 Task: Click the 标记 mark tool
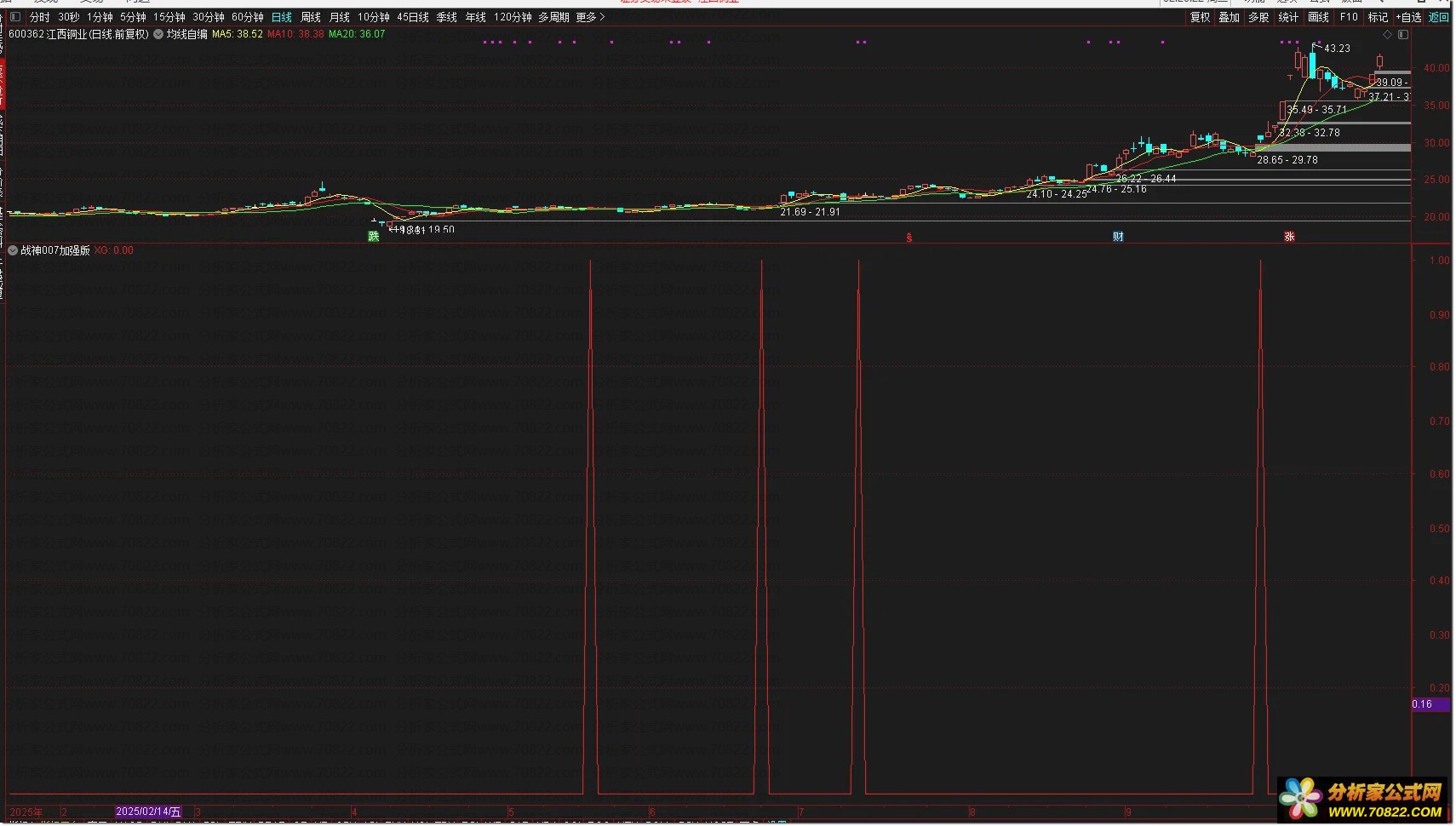coord(1377,17)
